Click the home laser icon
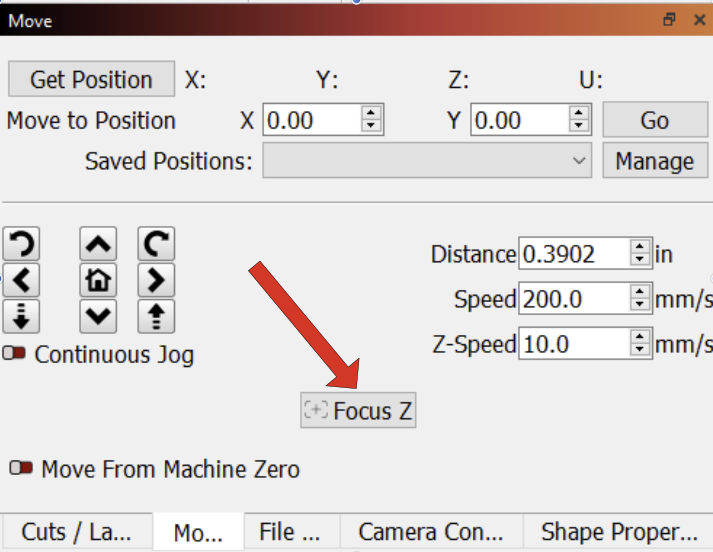The width and height of the screenshot is (713, 552). pyautogui.click(x=98, y=279)
